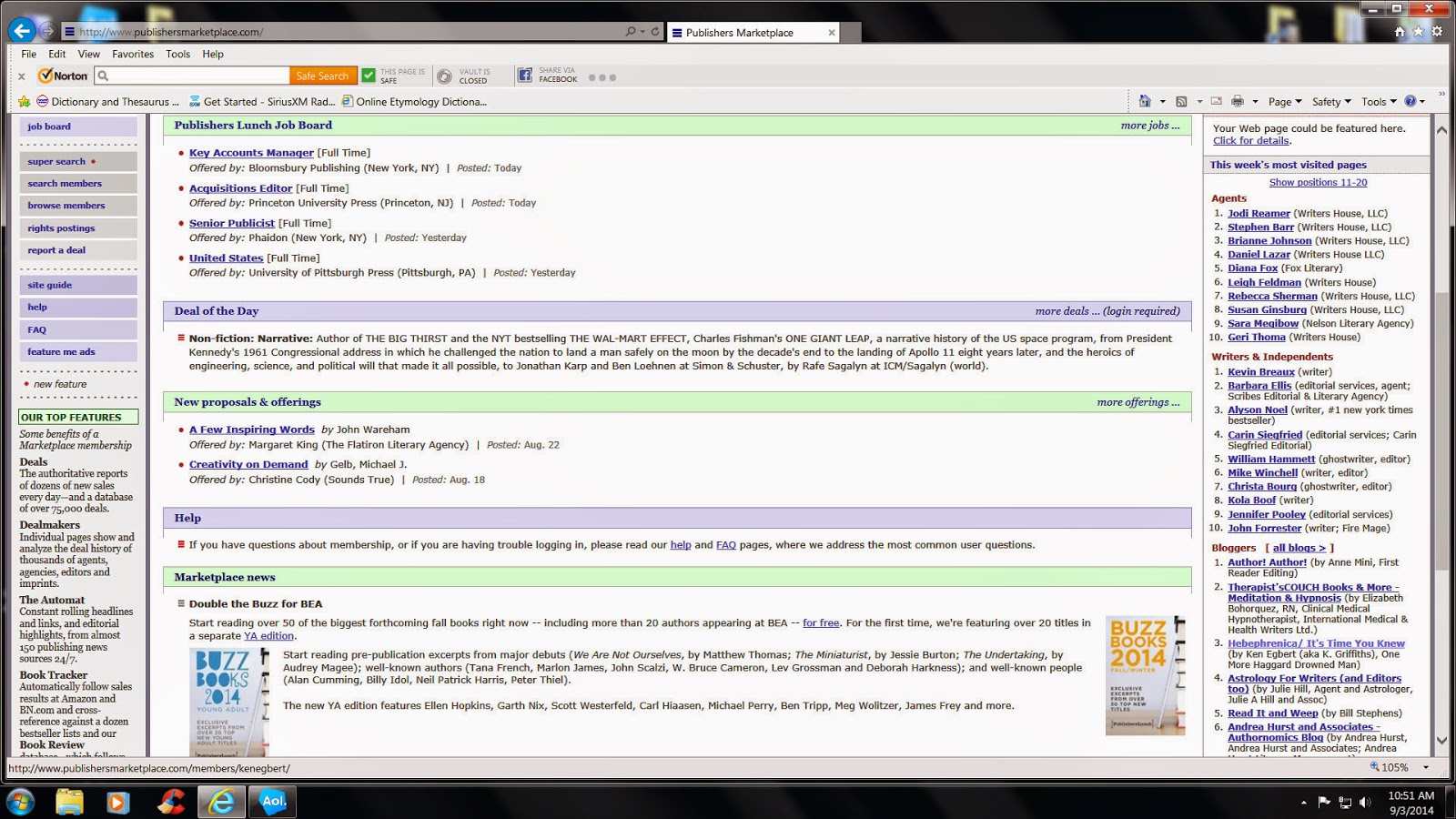The height and width of the screenshot is (819, 1456).
Task: Follow the 'more jobs ...' link
Action: coord(1150,126)
